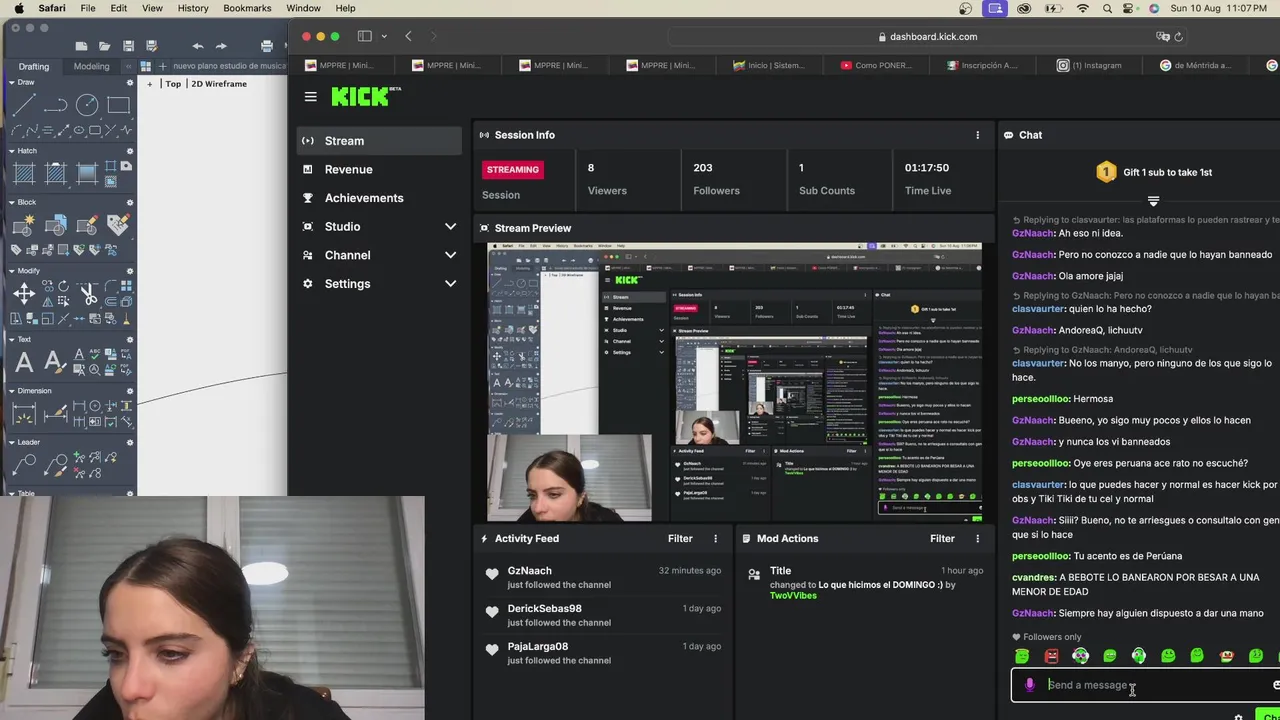Click the purple microphone icon in chat

point(1029,685)
